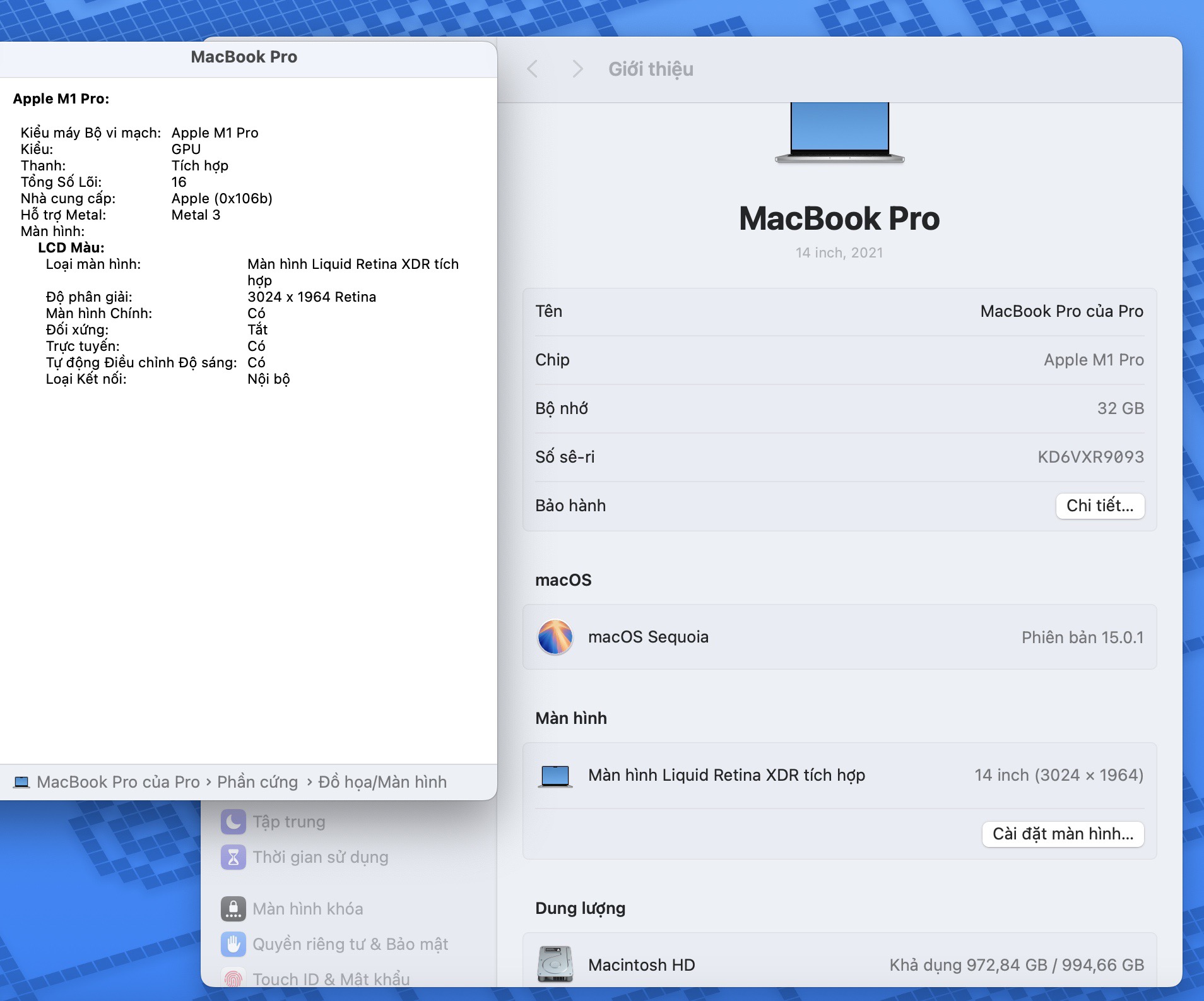Click 3024 x 1964 Retina resolution value
This screenshot has width=1204, height=1001.
click(312, 297)
